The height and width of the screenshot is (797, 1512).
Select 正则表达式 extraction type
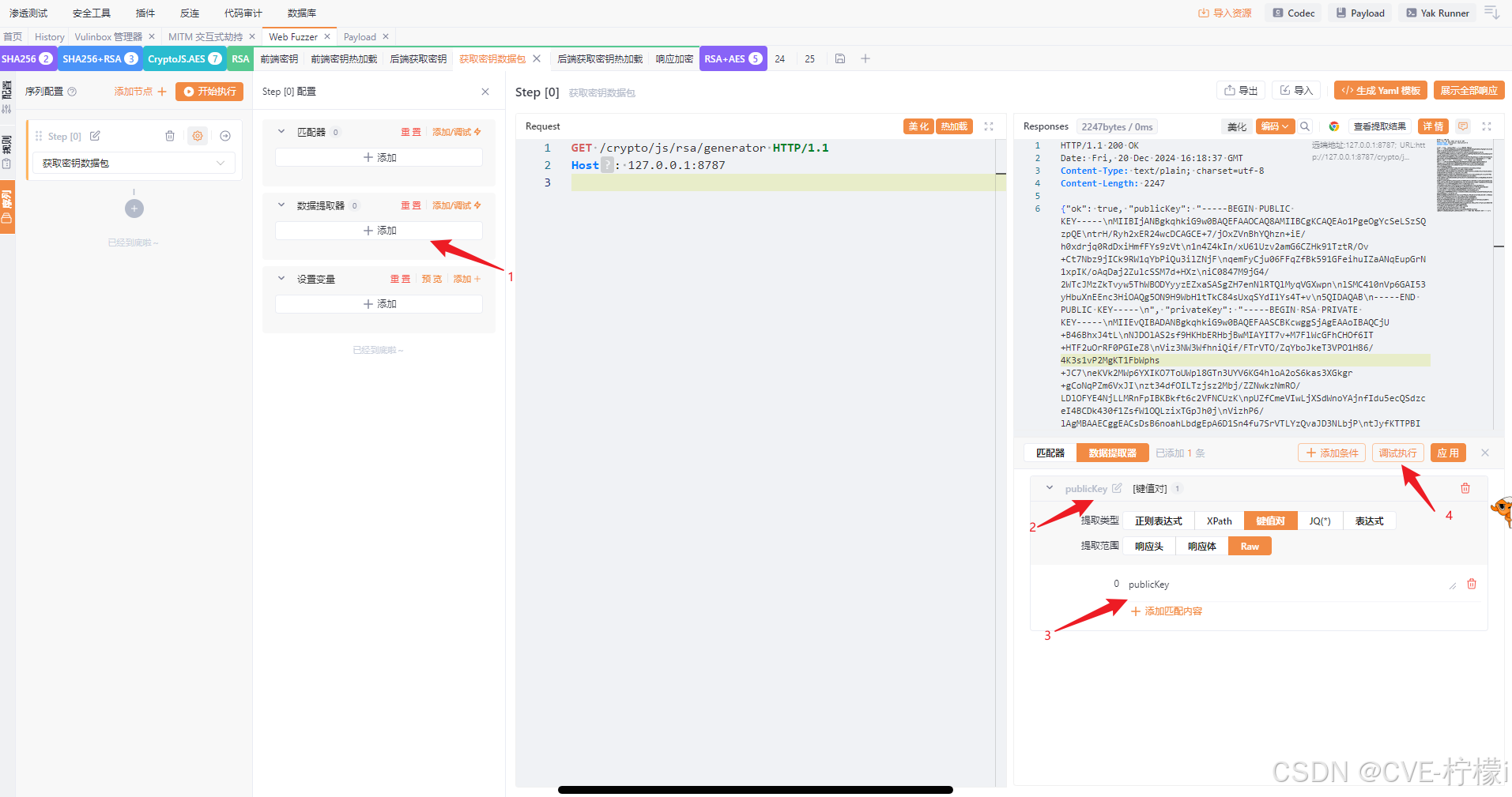[x=1159, y=521]
